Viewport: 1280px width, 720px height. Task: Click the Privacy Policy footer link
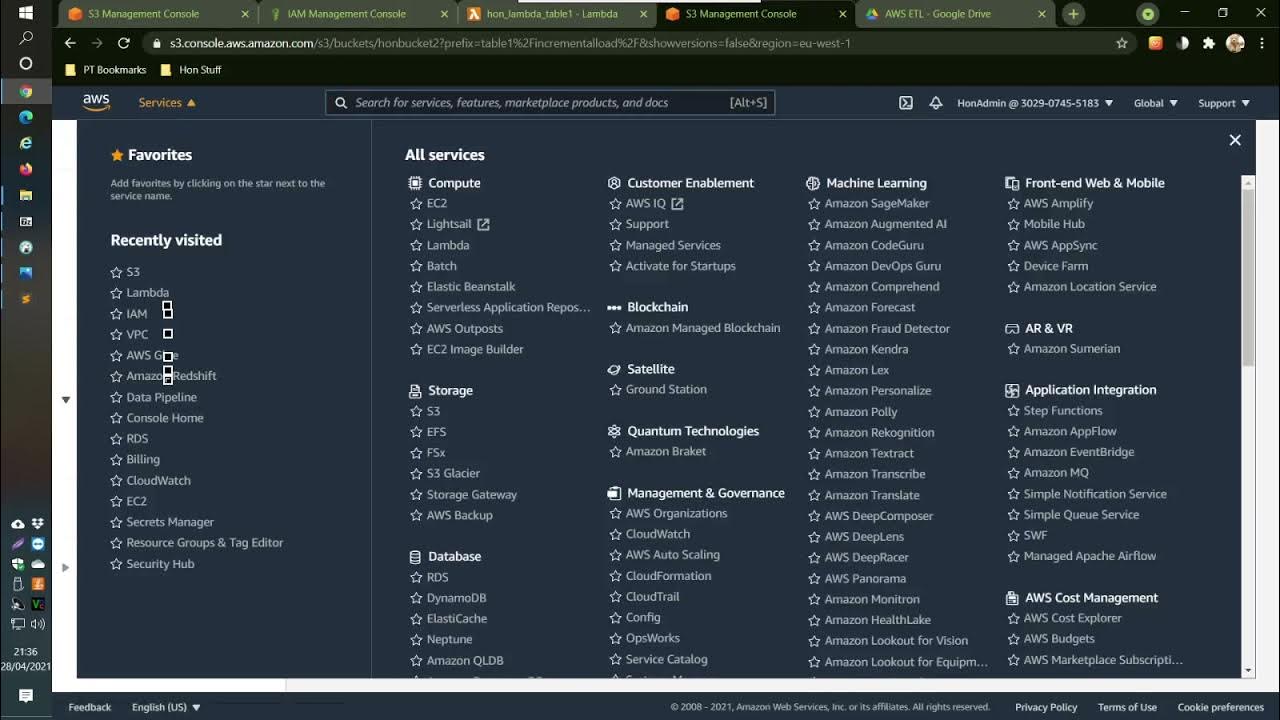(1046, 707)
